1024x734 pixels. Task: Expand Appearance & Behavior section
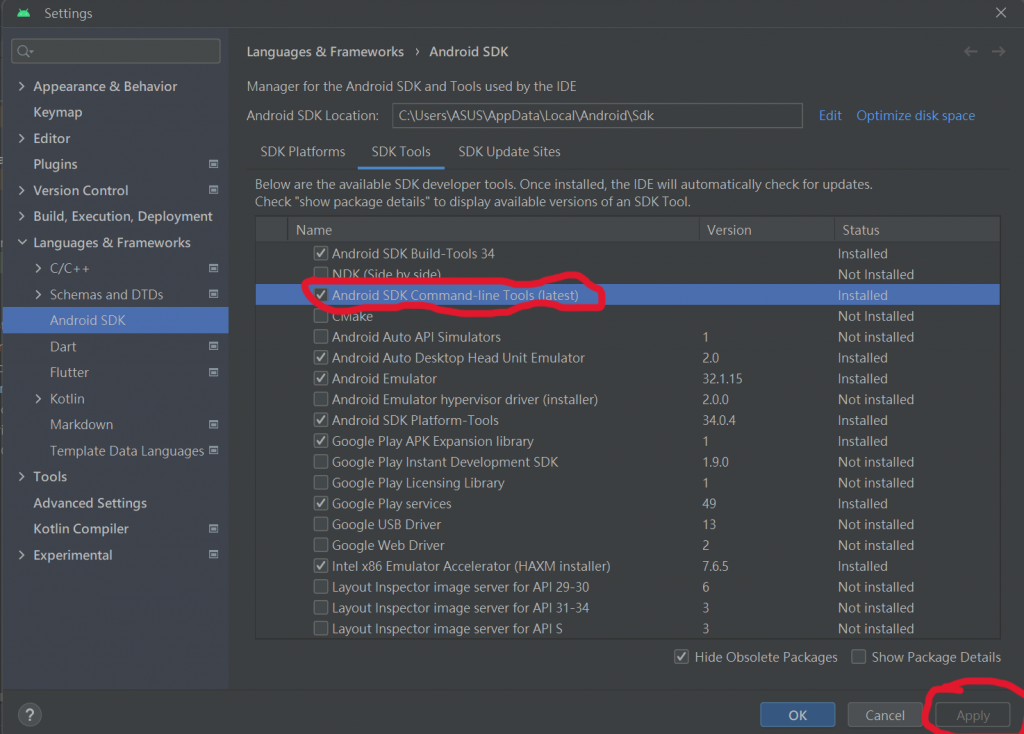pos(22,86)
